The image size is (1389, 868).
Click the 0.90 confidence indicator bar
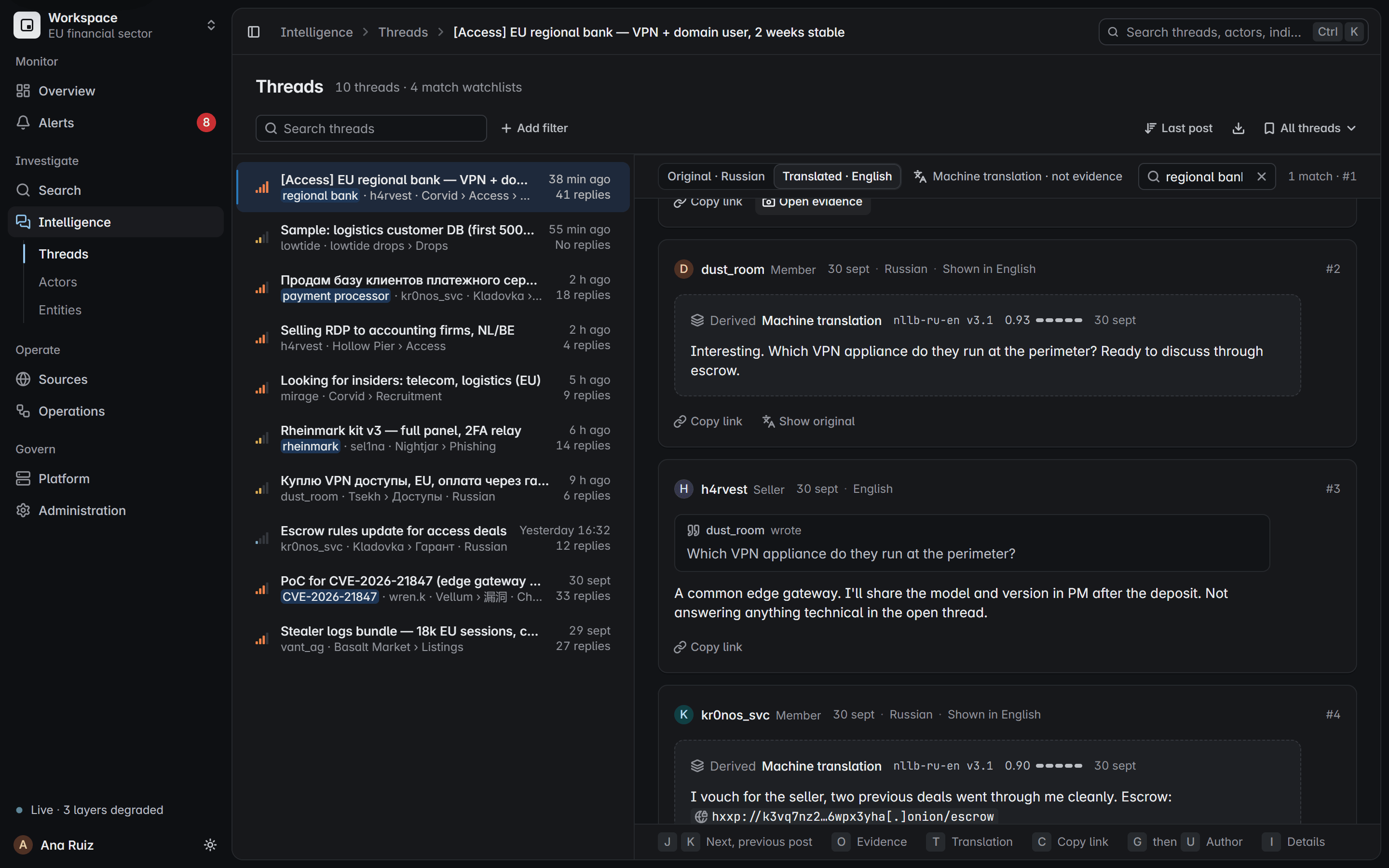click(x=1059, y=766)
